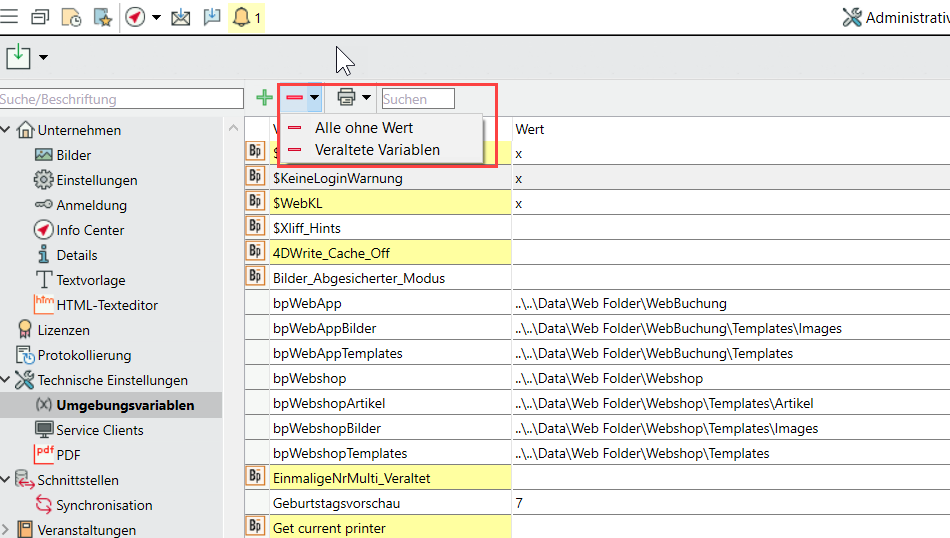Open Service Clients in the sidebar
Image resolution: width=950 pixels, height=538 pixels.
(x=99, y=430)
